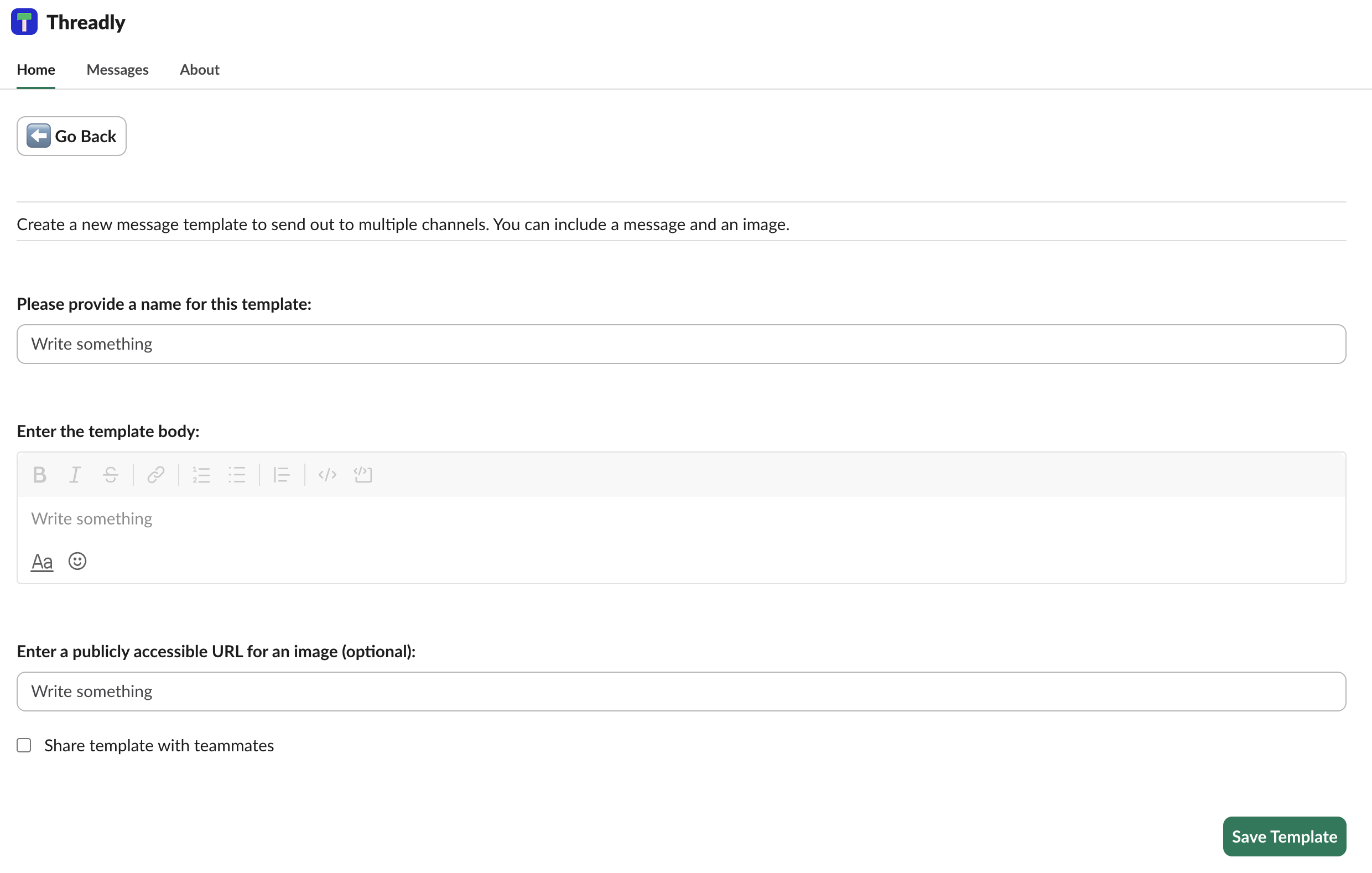Start an ordered numbered list
The height and width of the screenshot is (873, 1372).
(201, 475)
